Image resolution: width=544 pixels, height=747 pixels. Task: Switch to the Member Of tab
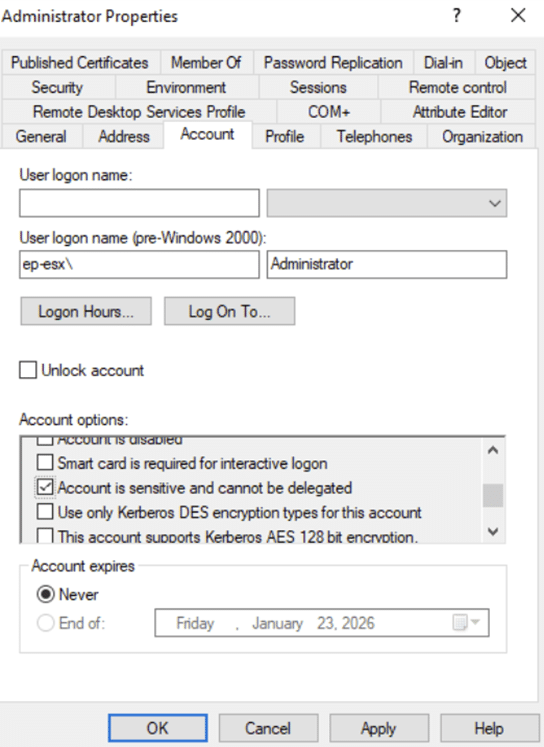point(206,62)
